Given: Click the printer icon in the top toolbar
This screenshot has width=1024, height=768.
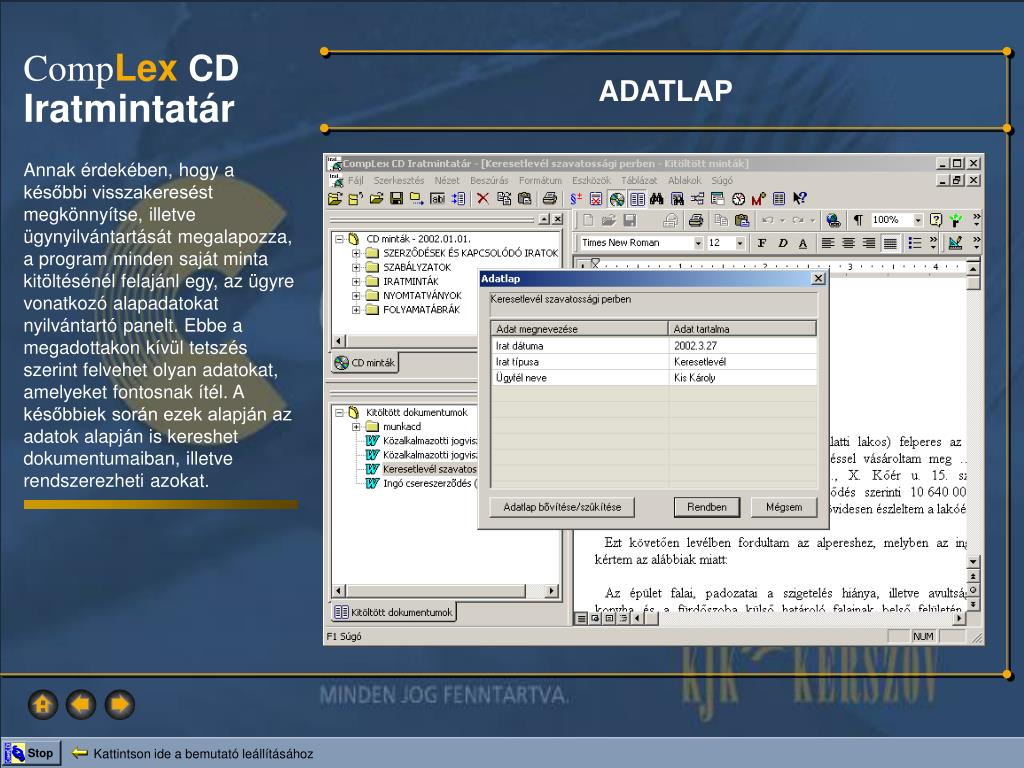Looking at the screenshot, I should click(x=550, y=199).
